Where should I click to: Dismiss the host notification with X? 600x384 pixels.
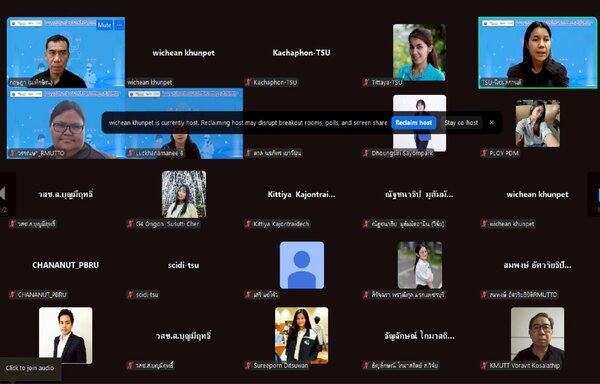(492, 123)
